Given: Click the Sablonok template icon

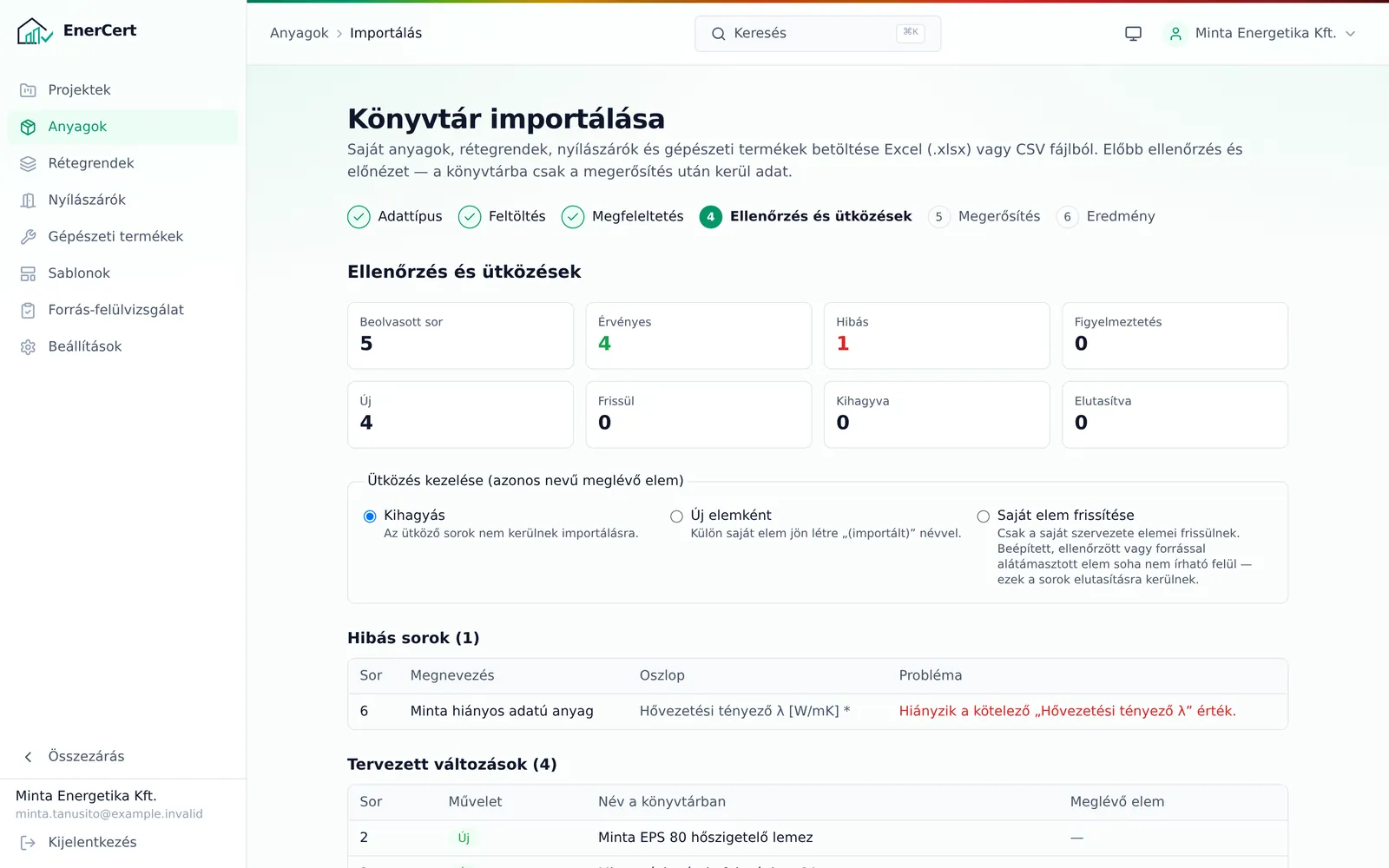Looking at the screenshot, I should [x=28, y=273].
